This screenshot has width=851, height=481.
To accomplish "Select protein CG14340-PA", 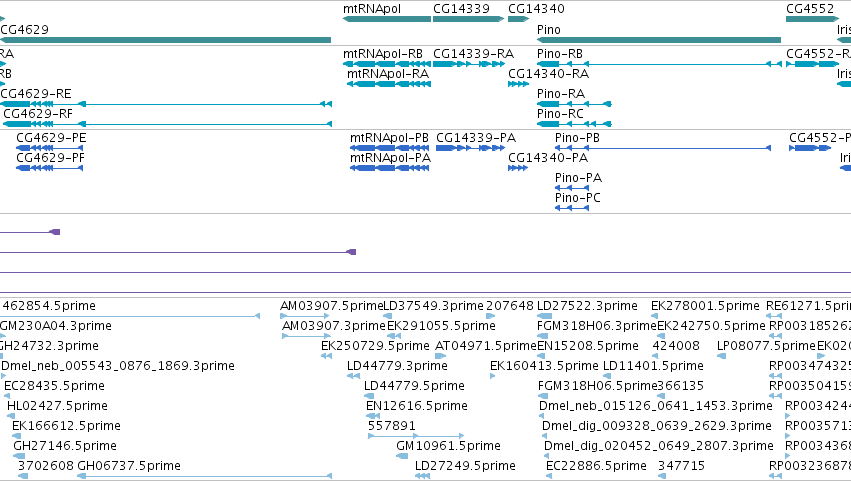I will click(548, 158).
